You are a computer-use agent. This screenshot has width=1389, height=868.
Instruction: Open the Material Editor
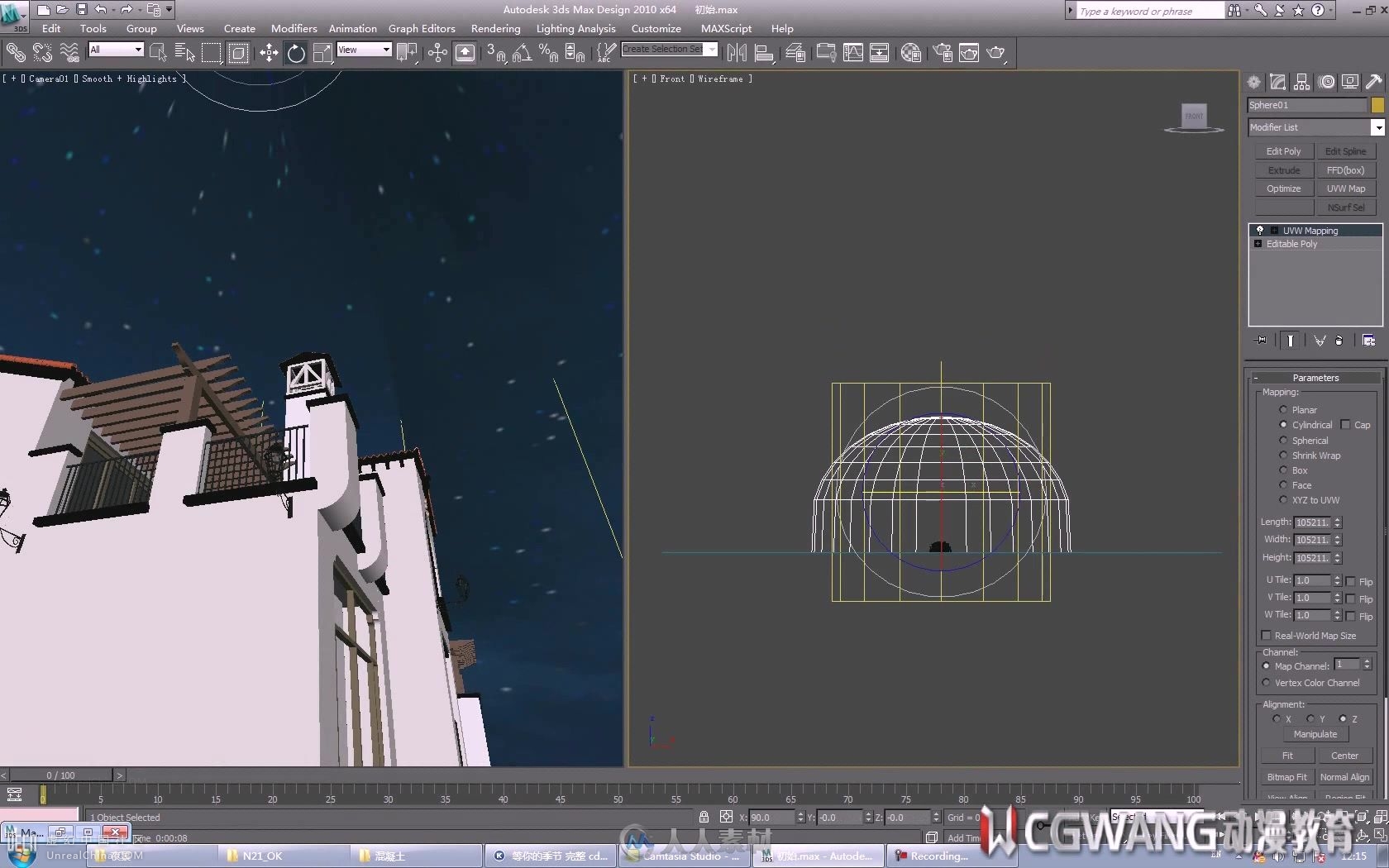click(911, 53)
